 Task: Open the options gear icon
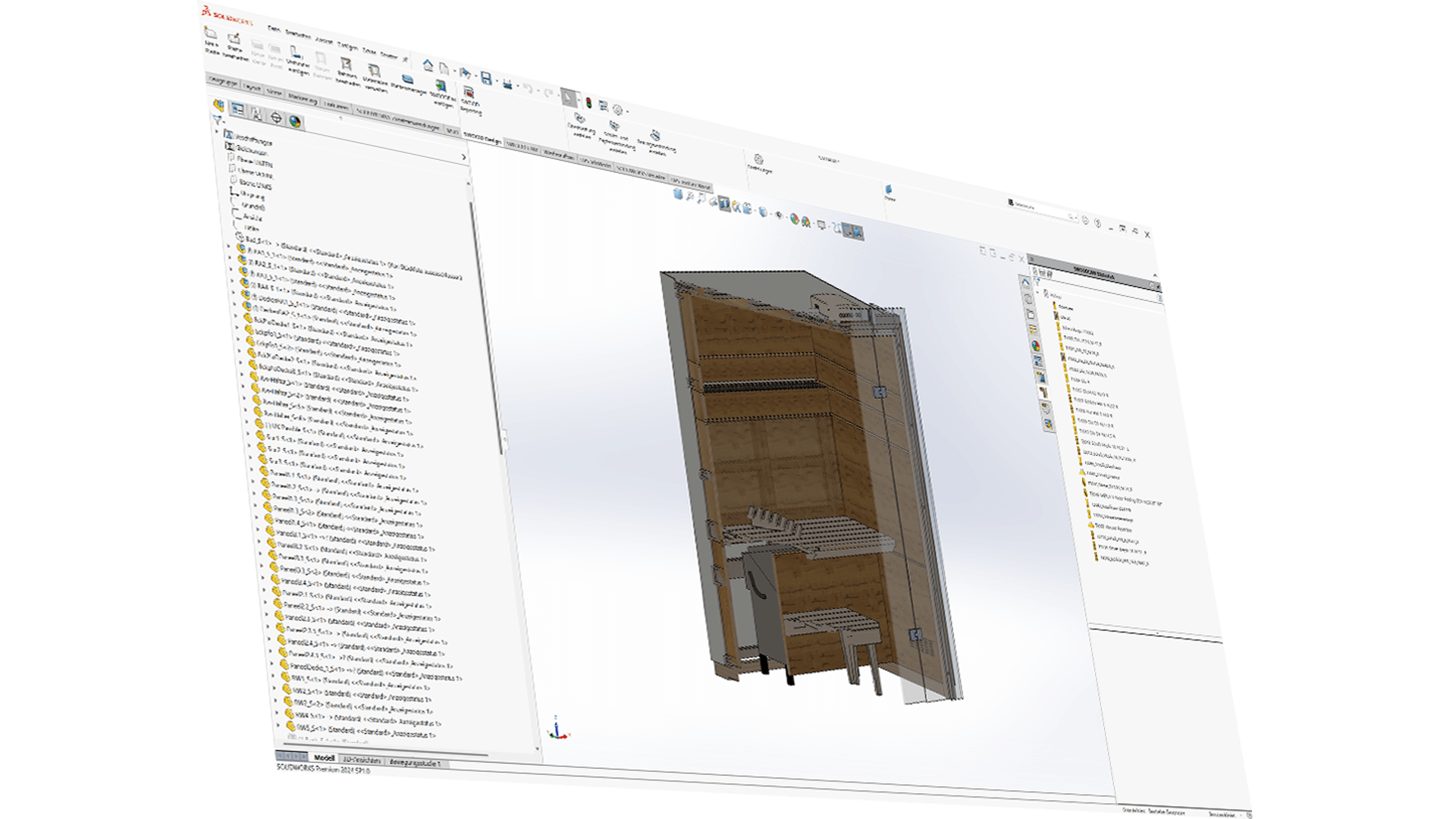(x=617, y=109)
